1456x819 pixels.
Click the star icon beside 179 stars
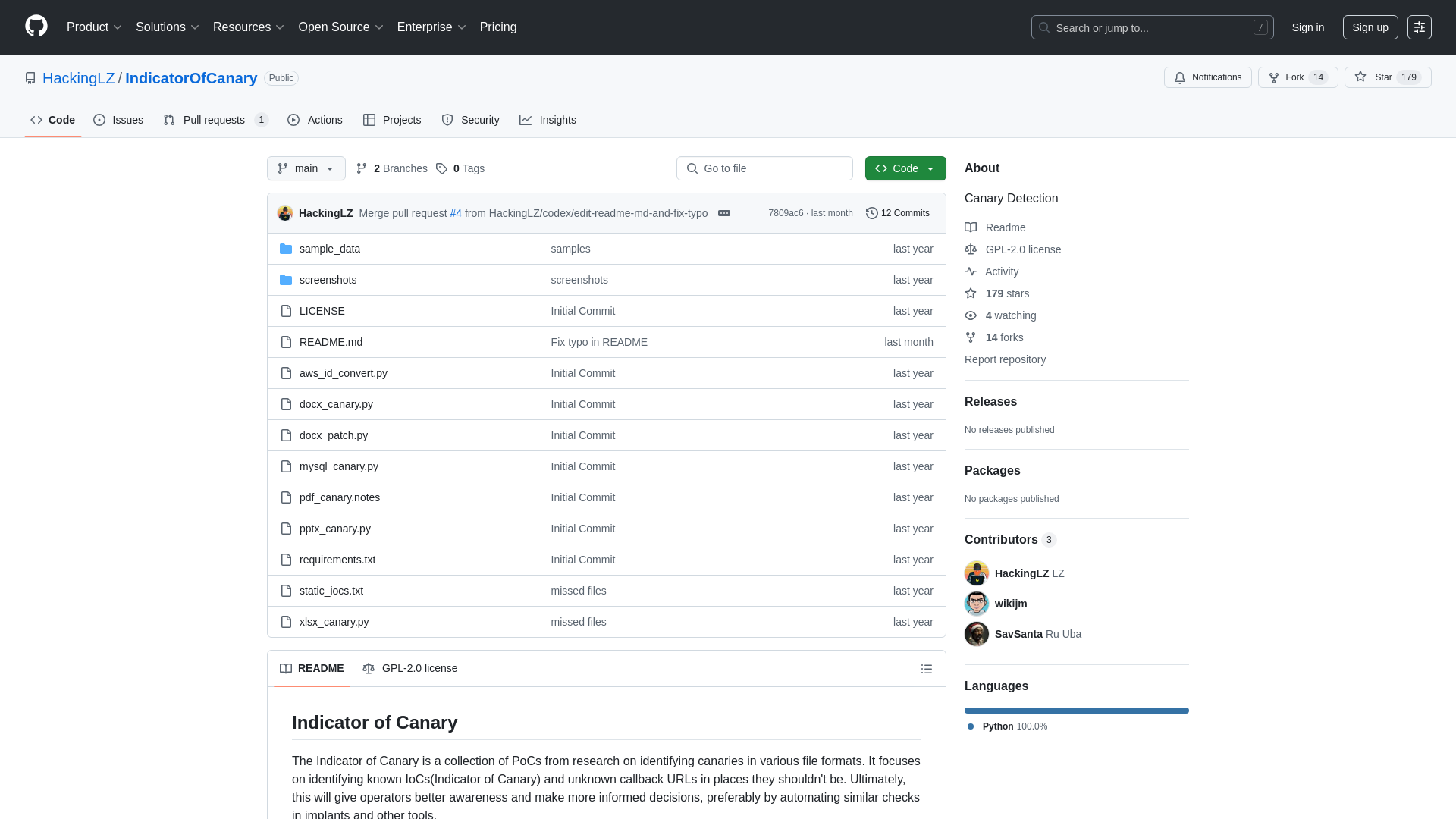coord(971,293)
